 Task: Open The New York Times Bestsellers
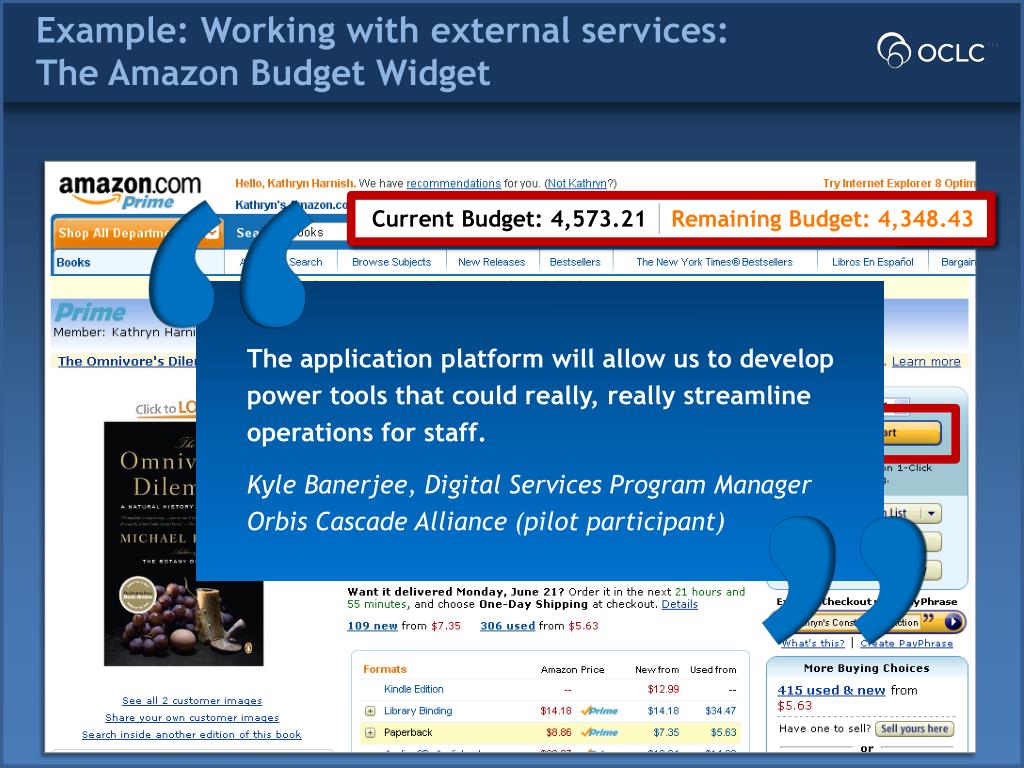714,262
